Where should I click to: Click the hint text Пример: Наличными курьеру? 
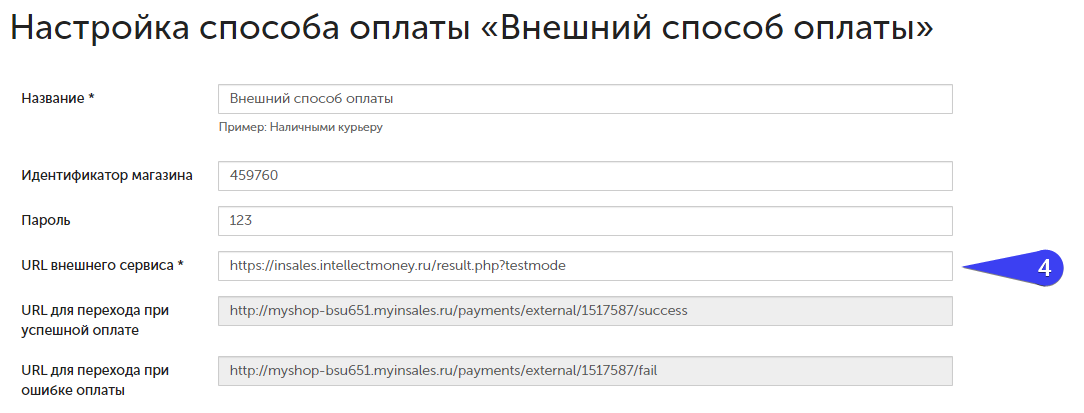[301, 127]
